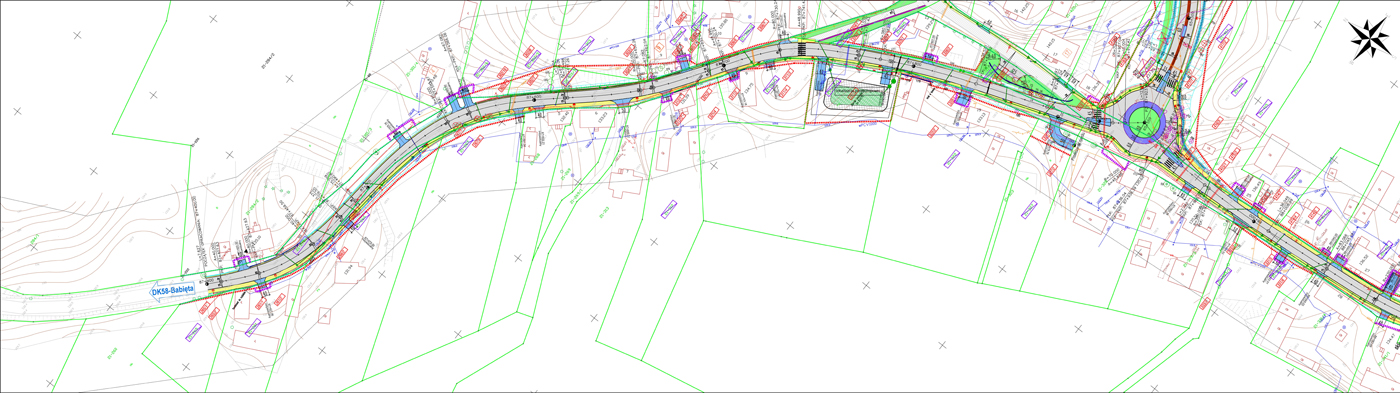Click the blue driveway pair at road's left bend
The height and width of the screenshot is (393, 1400).
tap(460, 99)
